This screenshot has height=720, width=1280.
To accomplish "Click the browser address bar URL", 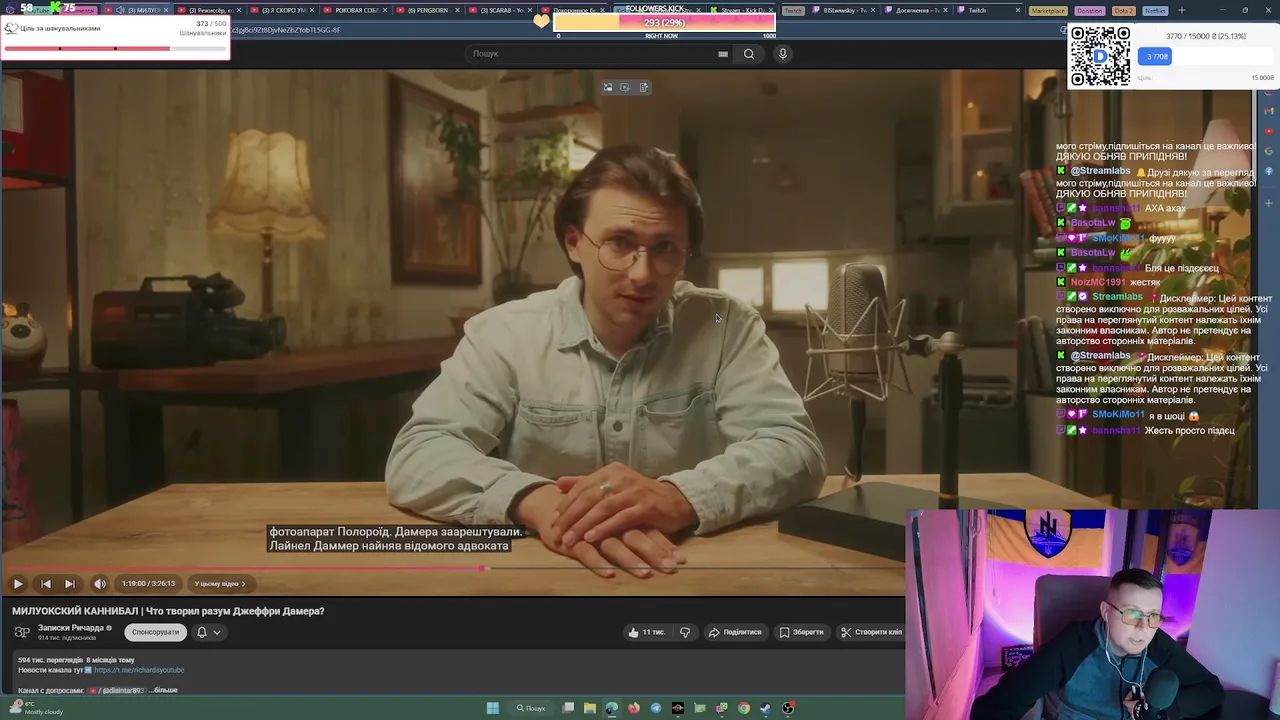I will click(x=286, y=30).
